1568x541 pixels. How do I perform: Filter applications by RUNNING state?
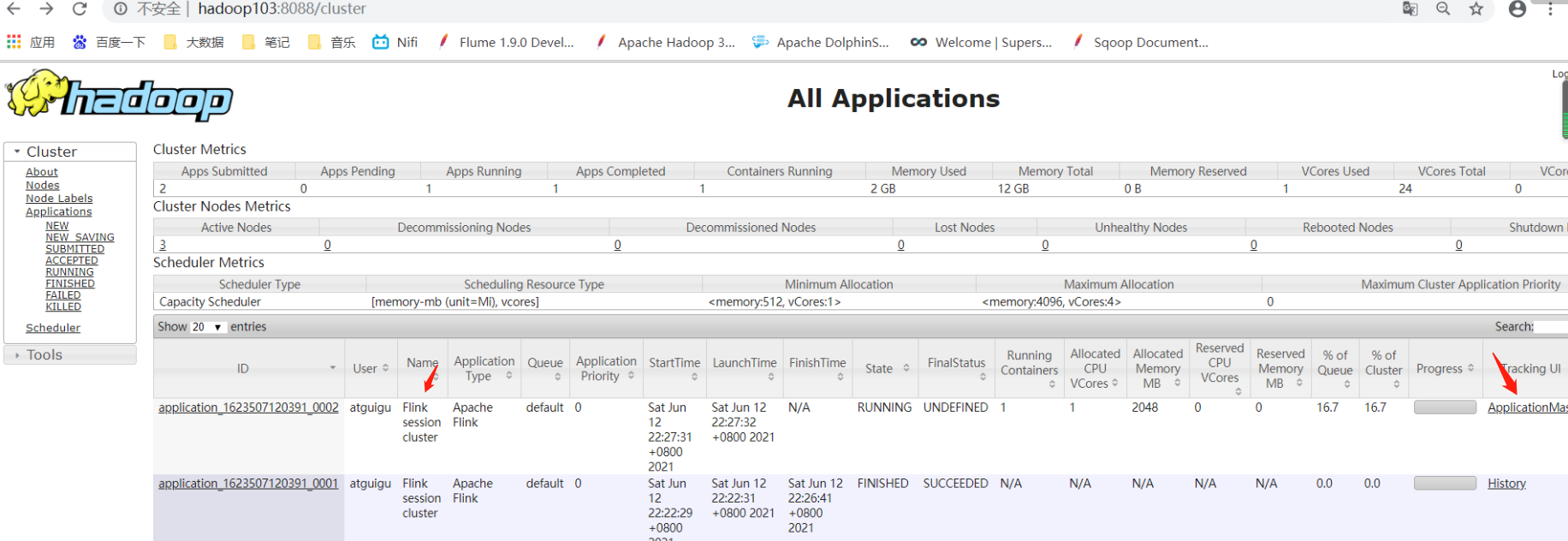point(69,272)
